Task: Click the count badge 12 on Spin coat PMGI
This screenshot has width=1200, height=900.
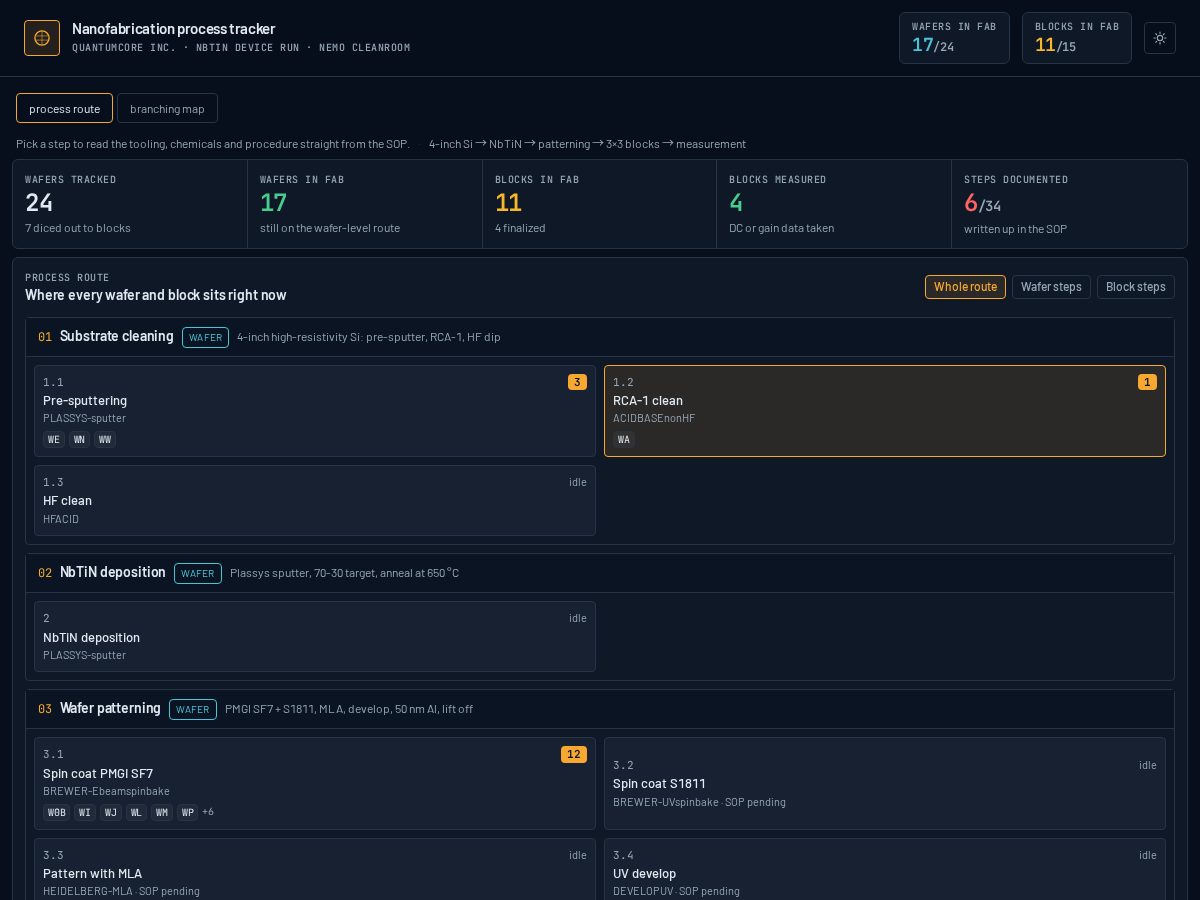Action: pyautogui.click(x=574, y=754)
